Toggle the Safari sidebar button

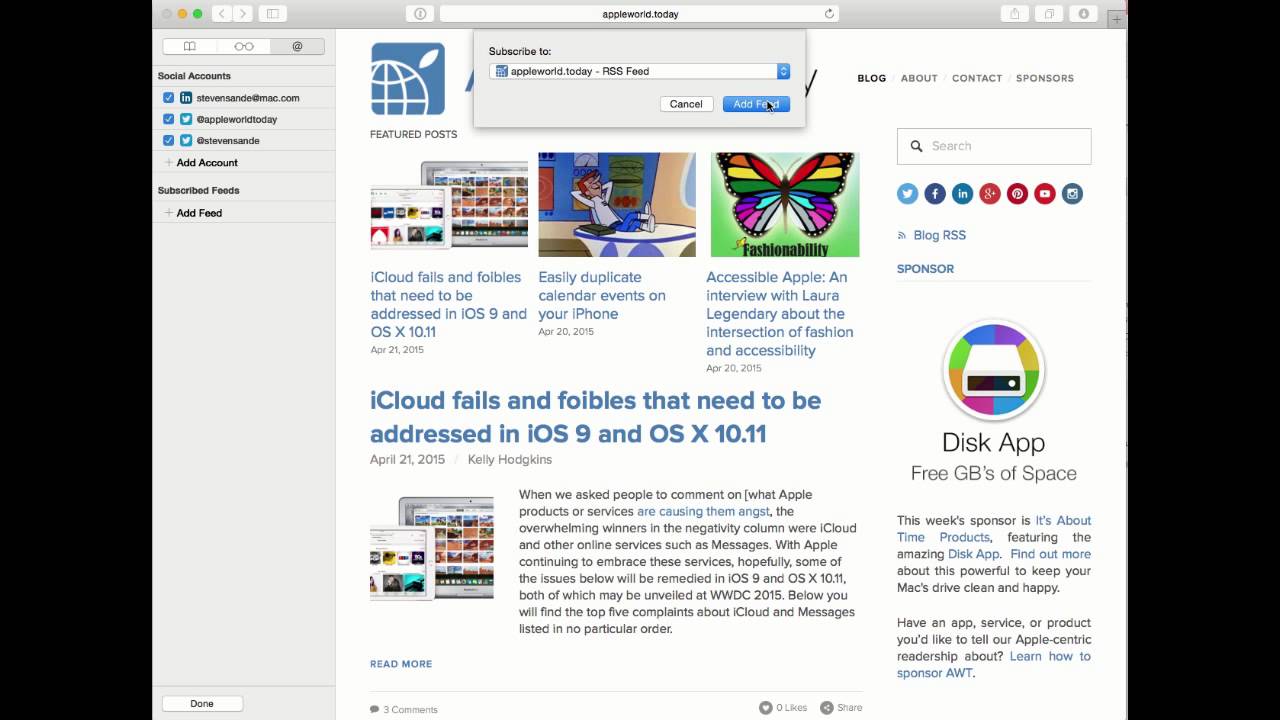[272, 14]
